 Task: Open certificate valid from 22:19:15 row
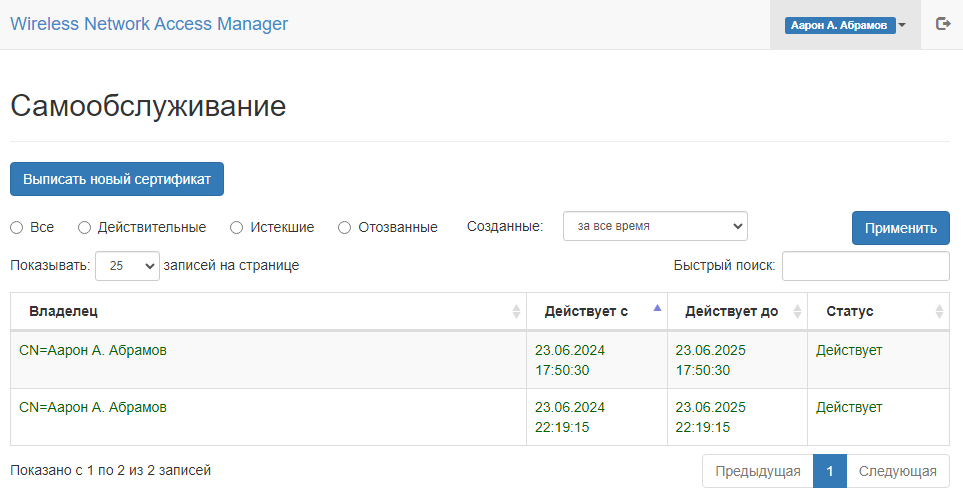tap(480, 417)
